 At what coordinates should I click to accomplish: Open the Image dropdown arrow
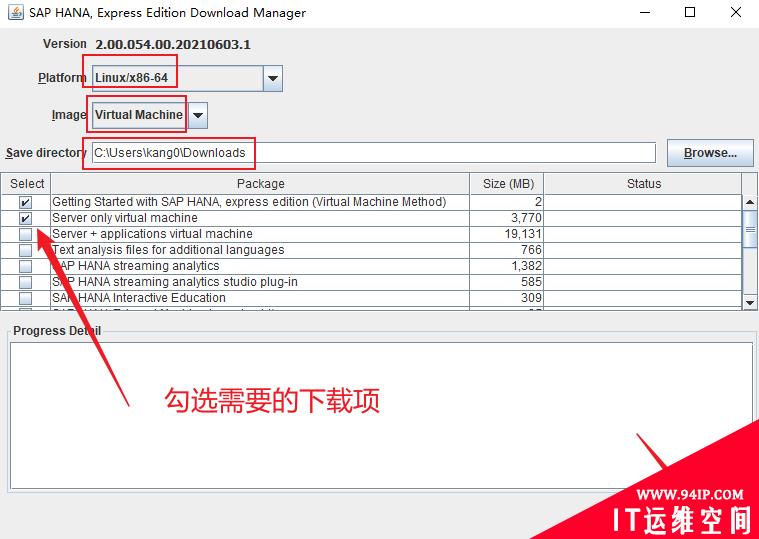197,115
